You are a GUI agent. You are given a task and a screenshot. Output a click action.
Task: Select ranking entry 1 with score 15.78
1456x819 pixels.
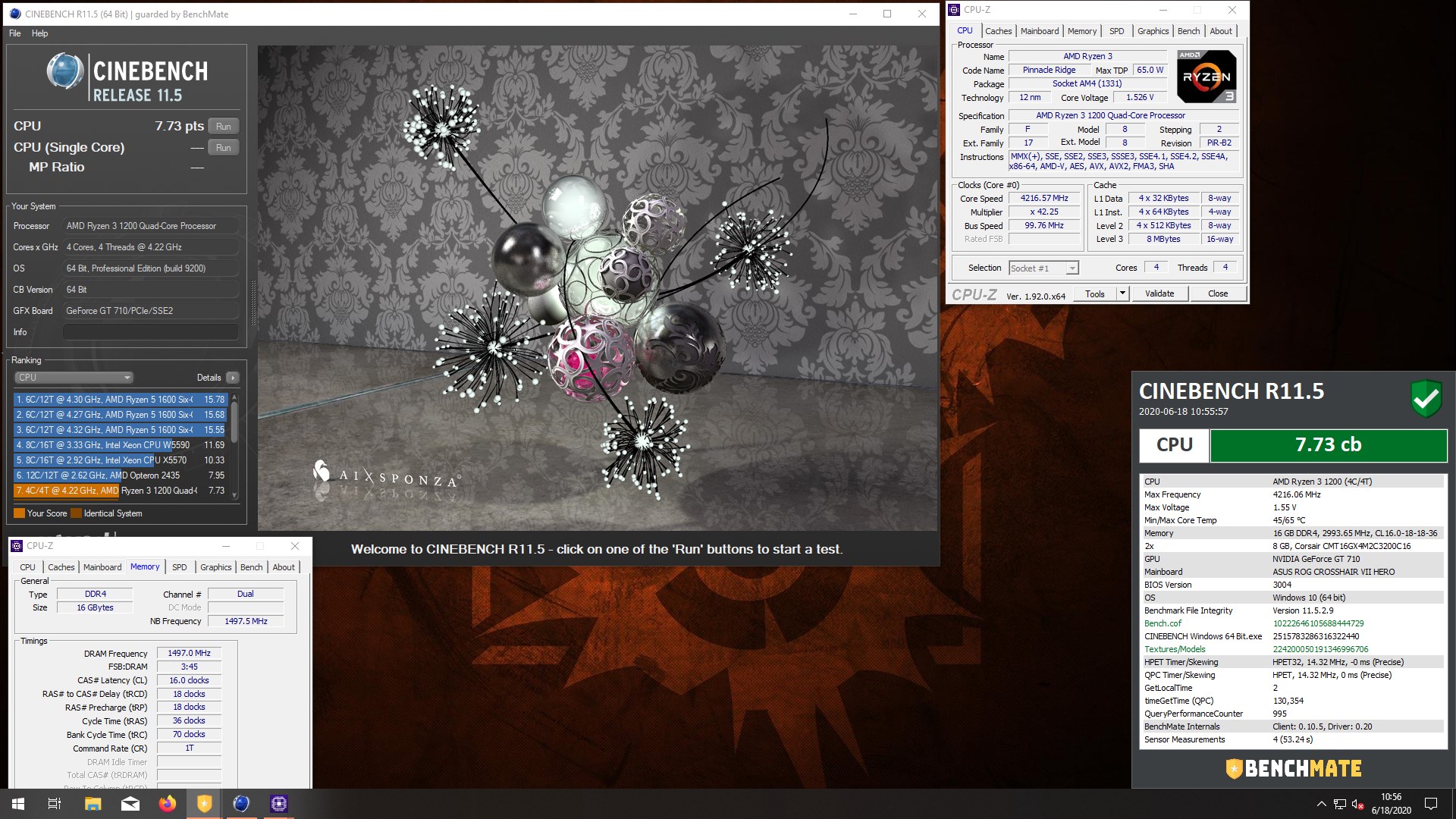pos(121,400)
